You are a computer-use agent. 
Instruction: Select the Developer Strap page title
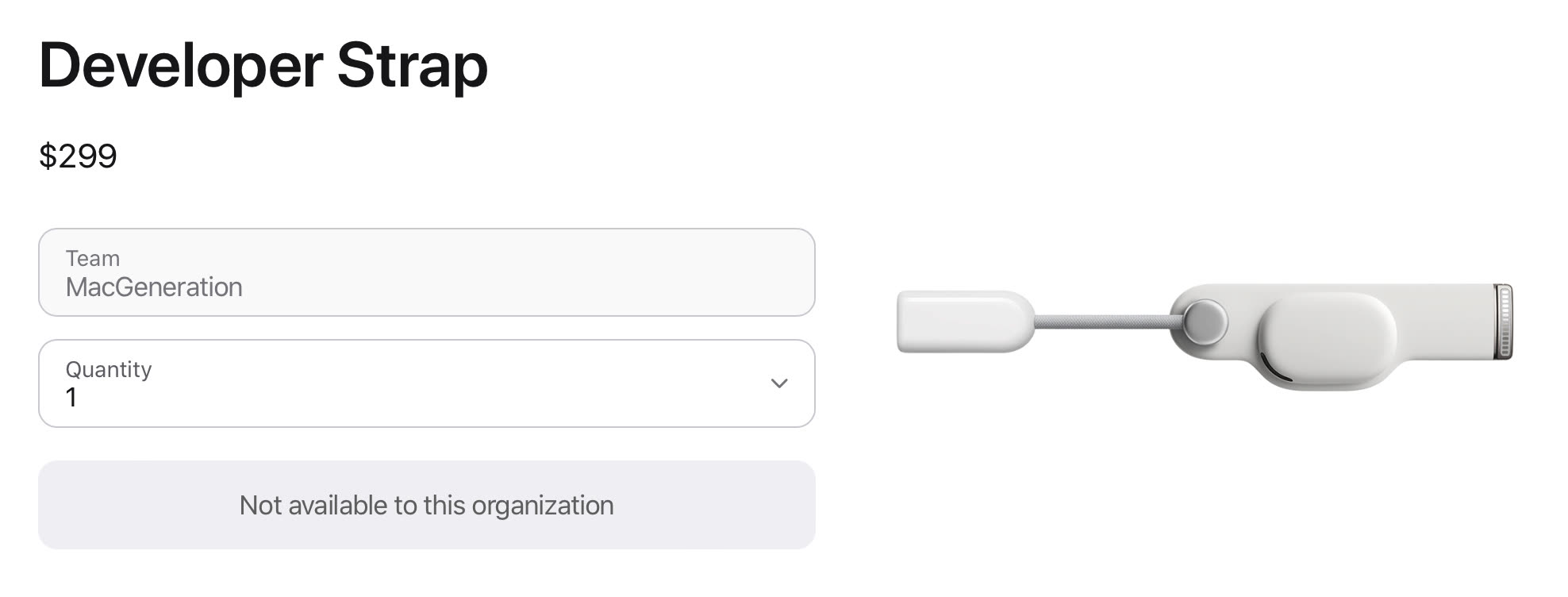click(262, 67)
